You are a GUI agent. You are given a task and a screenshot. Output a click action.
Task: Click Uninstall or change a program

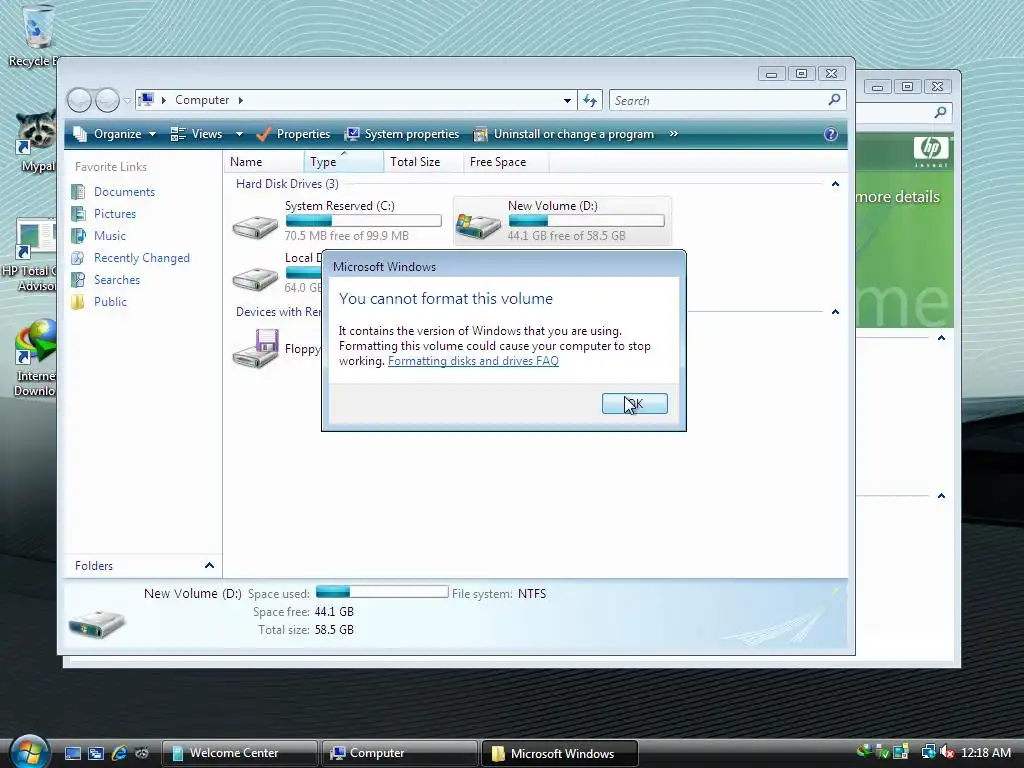564,134
